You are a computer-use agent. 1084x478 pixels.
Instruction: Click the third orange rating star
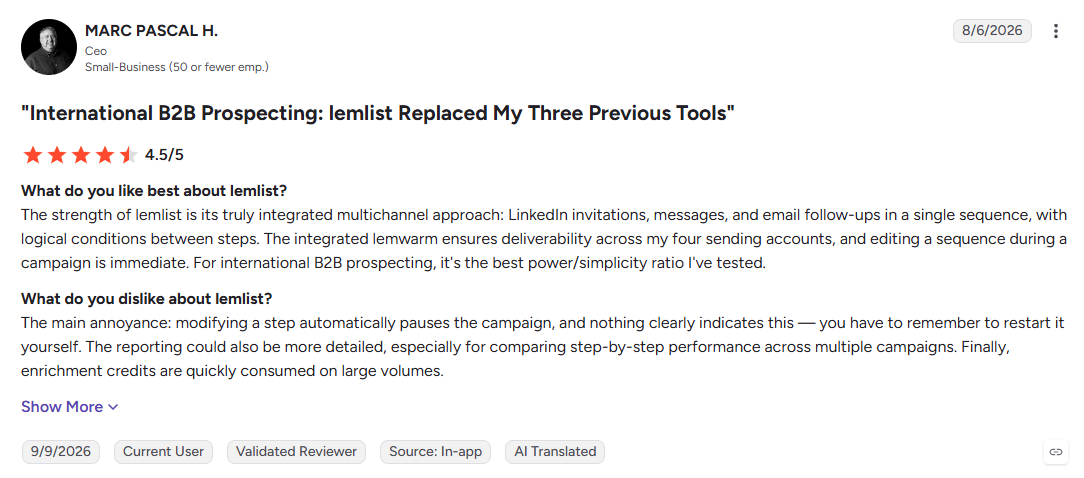click(81, 155)
